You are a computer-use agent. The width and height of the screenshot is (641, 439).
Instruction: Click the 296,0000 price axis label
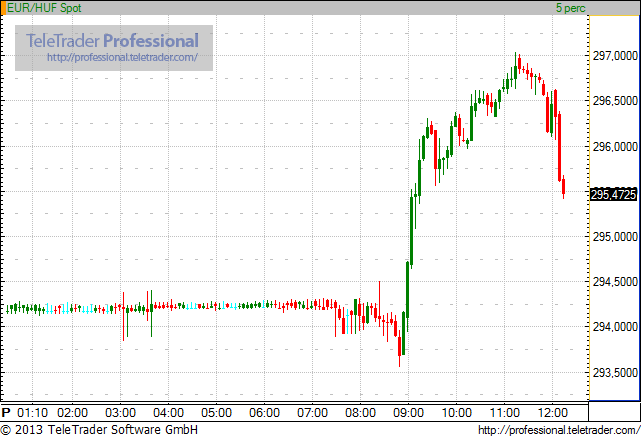click(x=615, y=146)
